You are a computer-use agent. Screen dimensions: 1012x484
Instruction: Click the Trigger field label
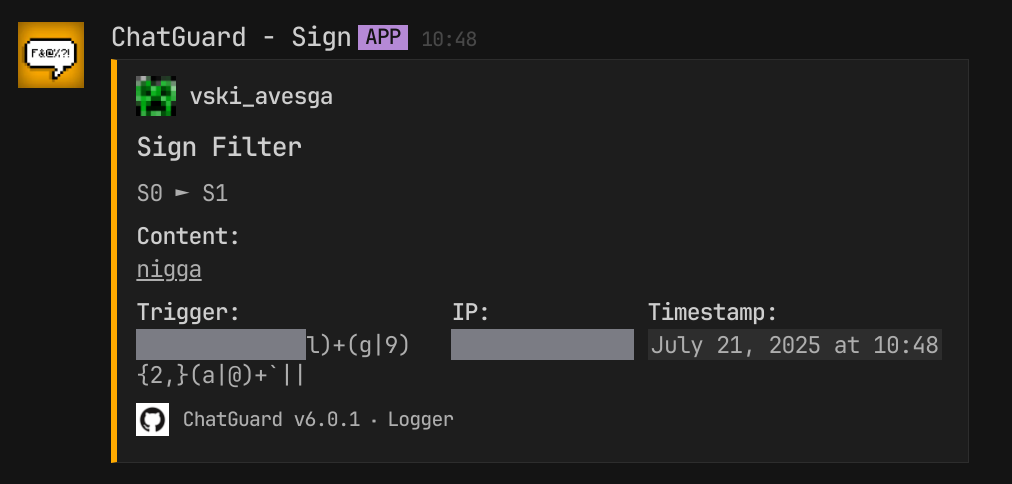tap(188, 312)
